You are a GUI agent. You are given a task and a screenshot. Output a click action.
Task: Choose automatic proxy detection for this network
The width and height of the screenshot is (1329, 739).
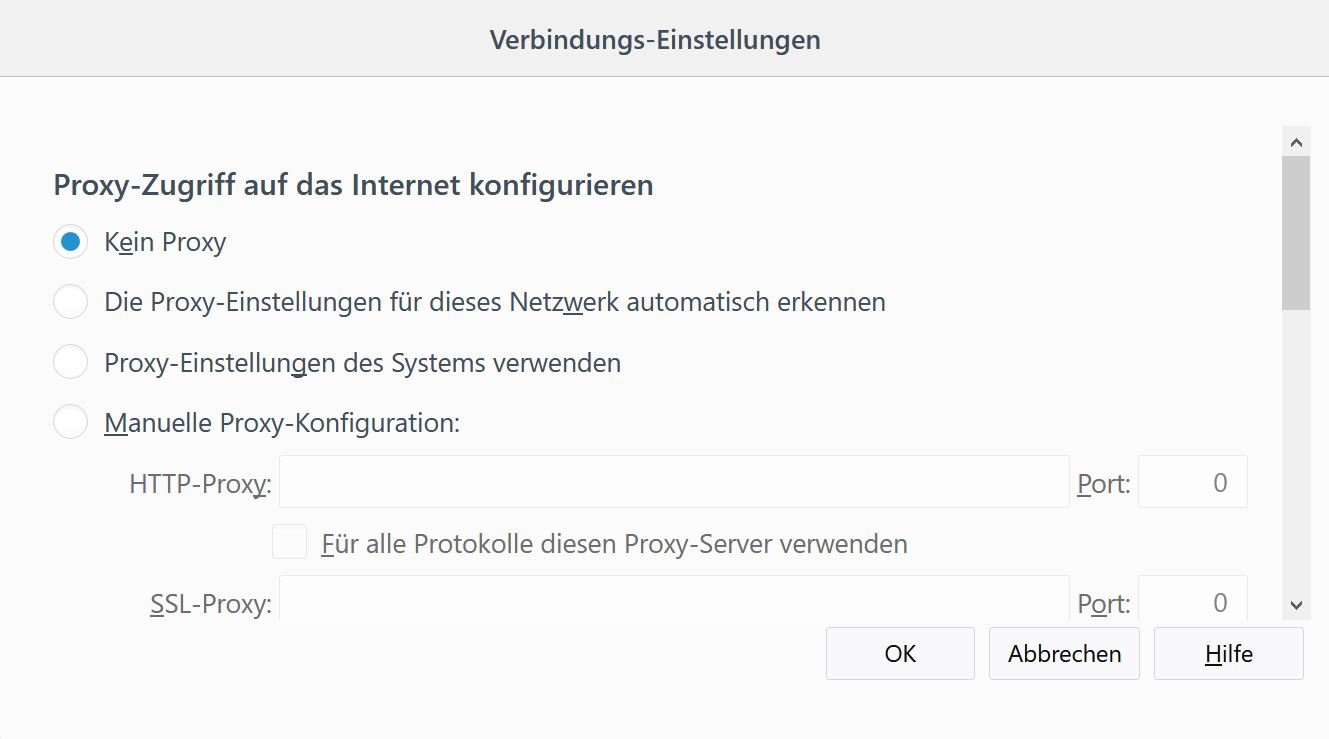pyautogui.click(x=70, y=302)
